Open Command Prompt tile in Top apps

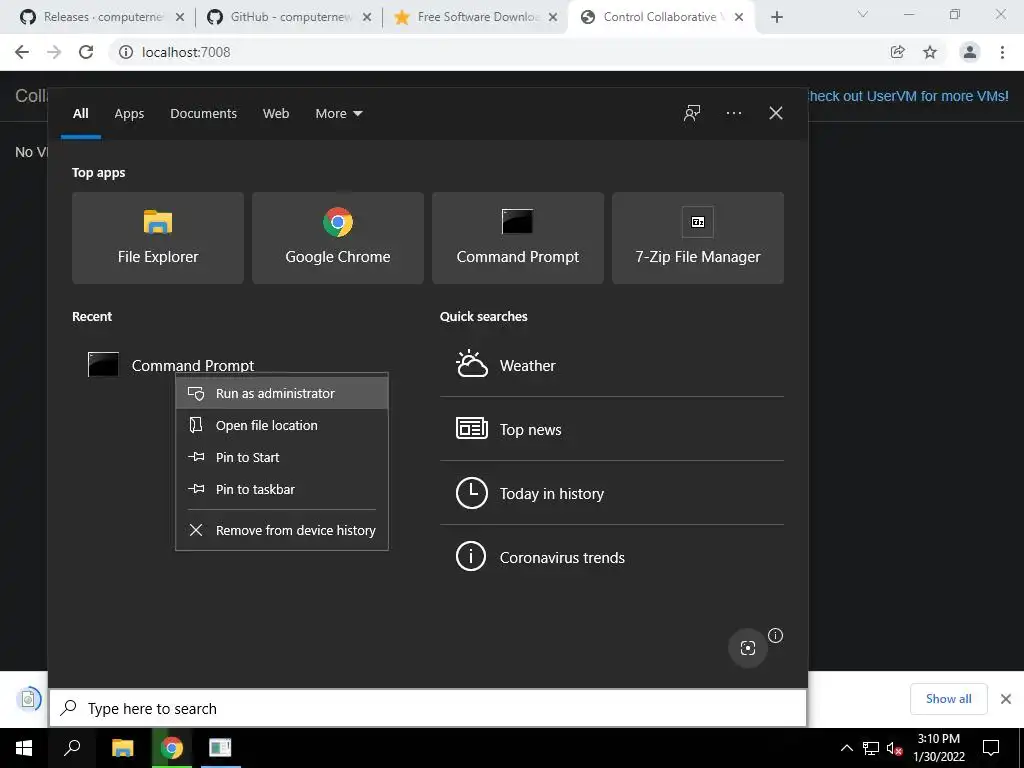[518, 238]
